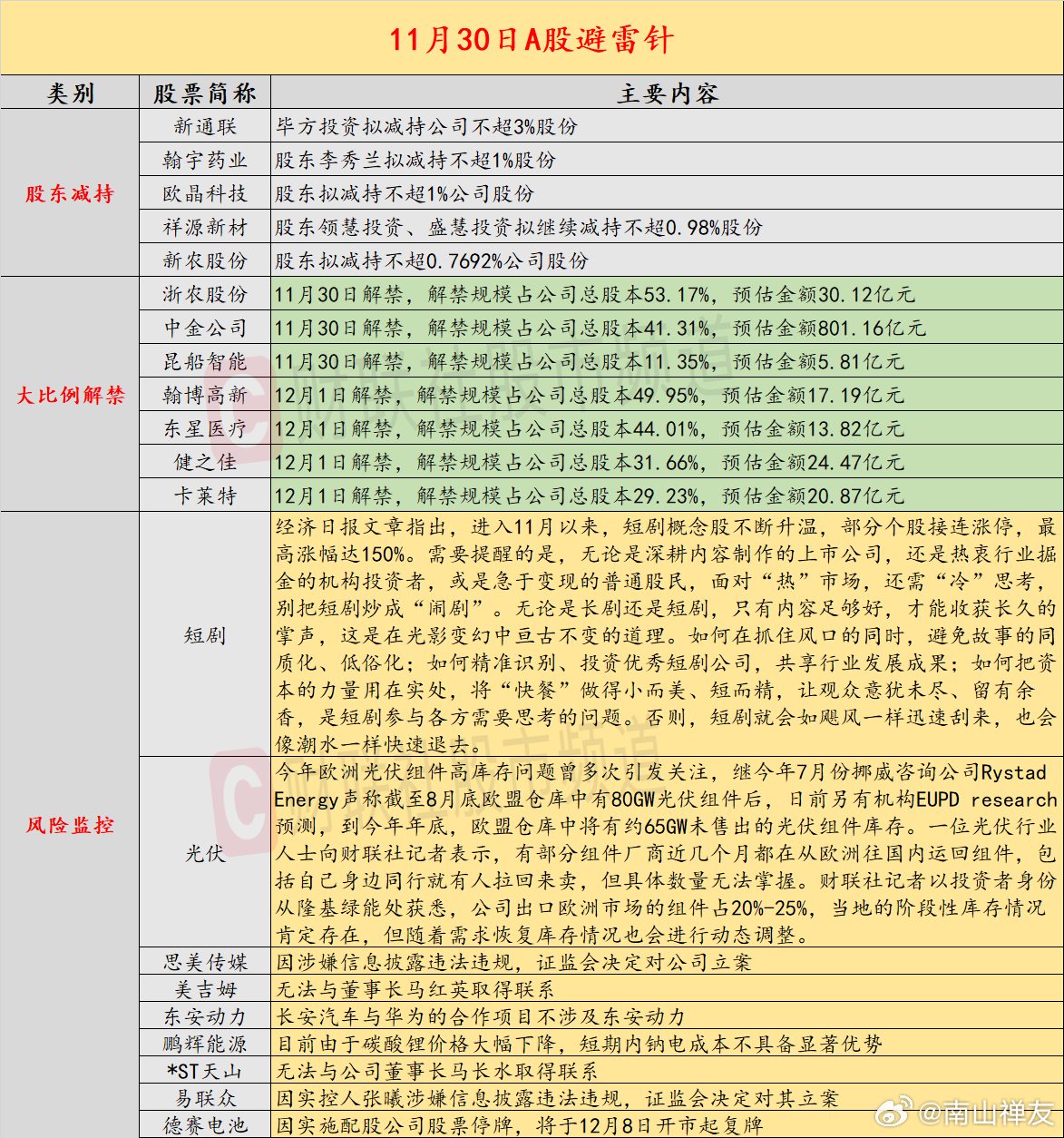Image resolution: width=1064 pixels, height=1138 pixels.
Task: Click the '风险监控' category cell
Action: 70,825
